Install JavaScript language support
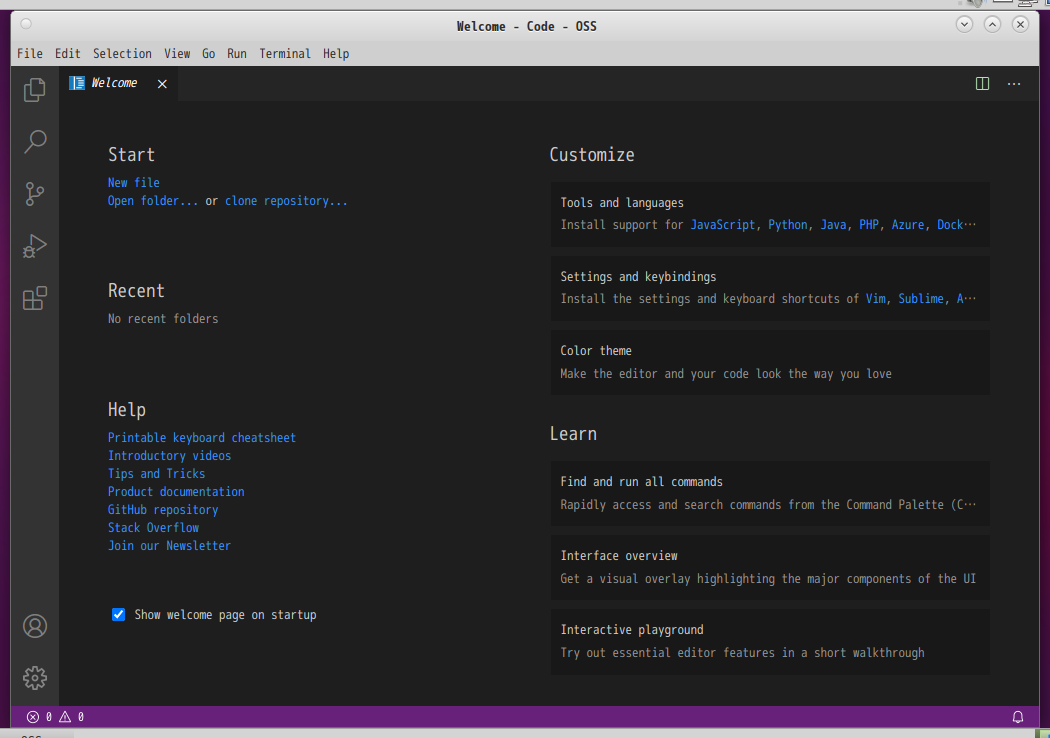Screen dimensions: 1050x738 [723, 225]
